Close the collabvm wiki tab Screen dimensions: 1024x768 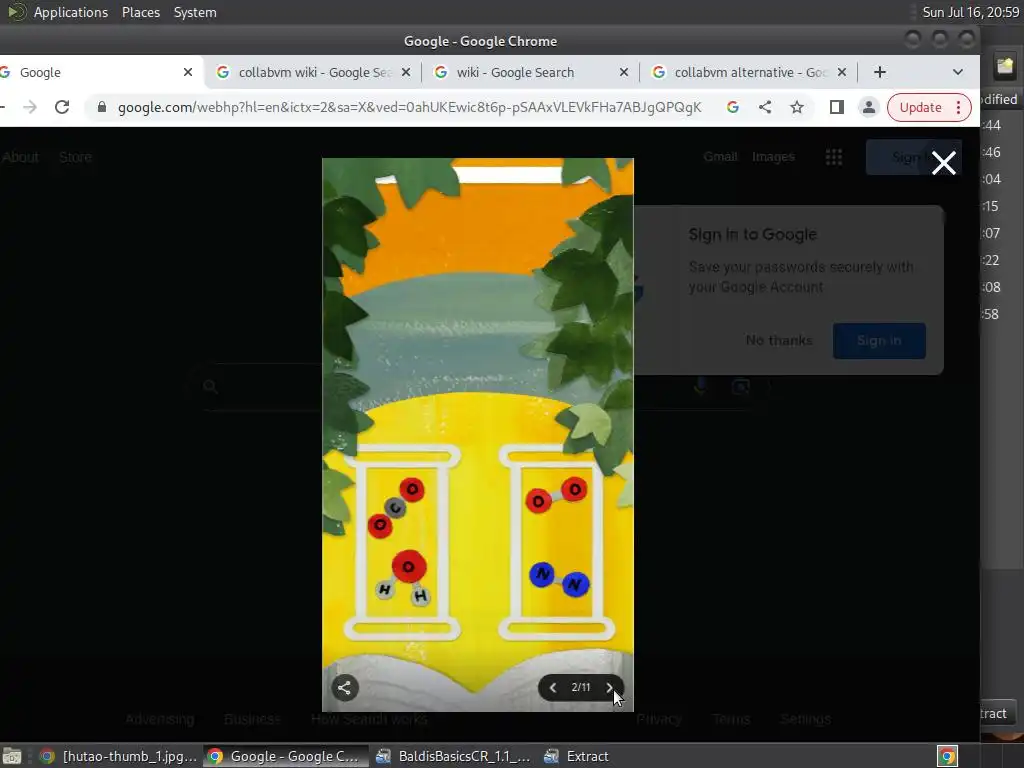pos(406,72)
